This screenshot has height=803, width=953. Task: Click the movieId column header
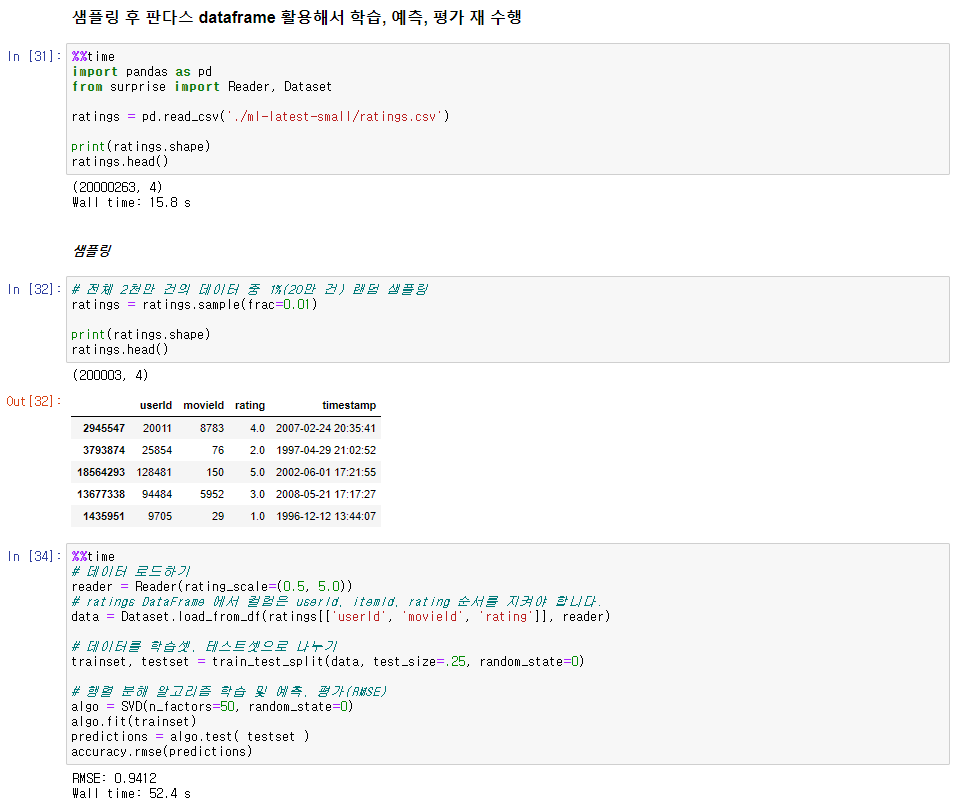(x=204, y=405)
